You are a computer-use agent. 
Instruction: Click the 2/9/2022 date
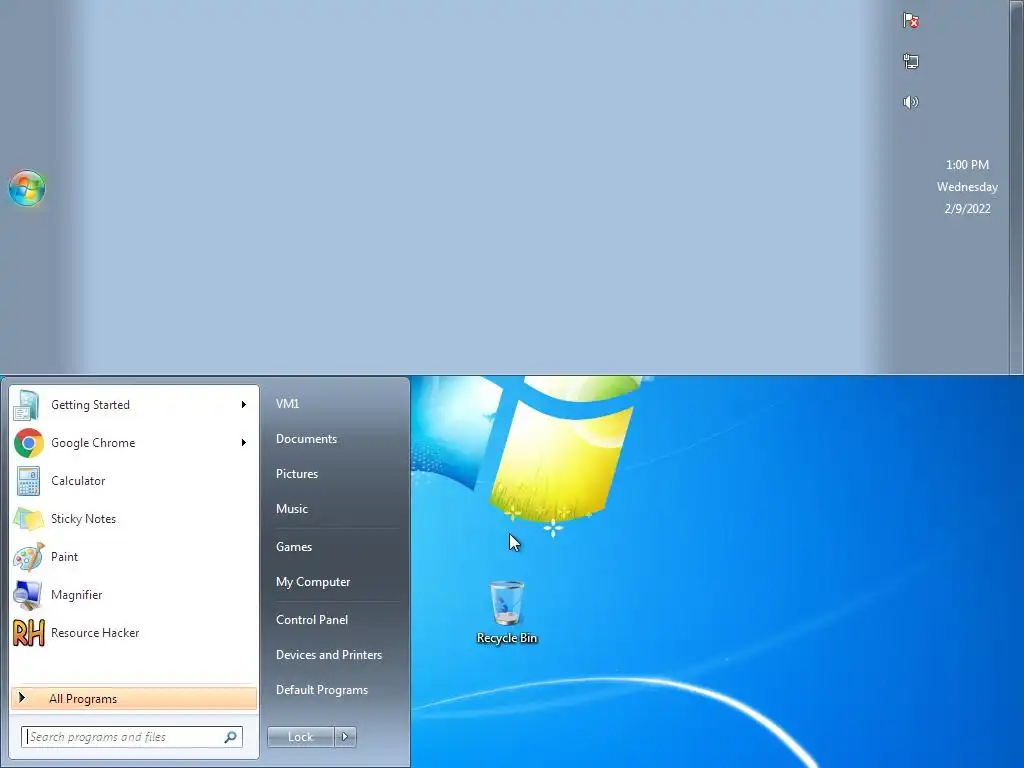(967, 208)
